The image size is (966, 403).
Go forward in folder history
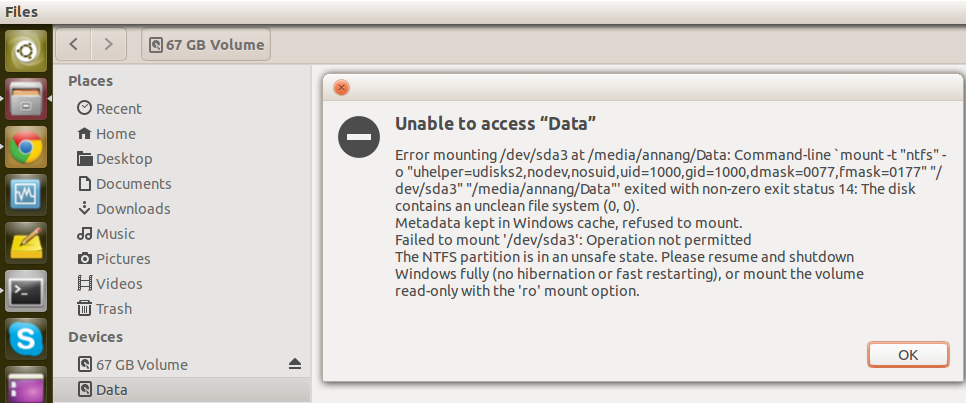pyautogui.click(x=108, y=44)
